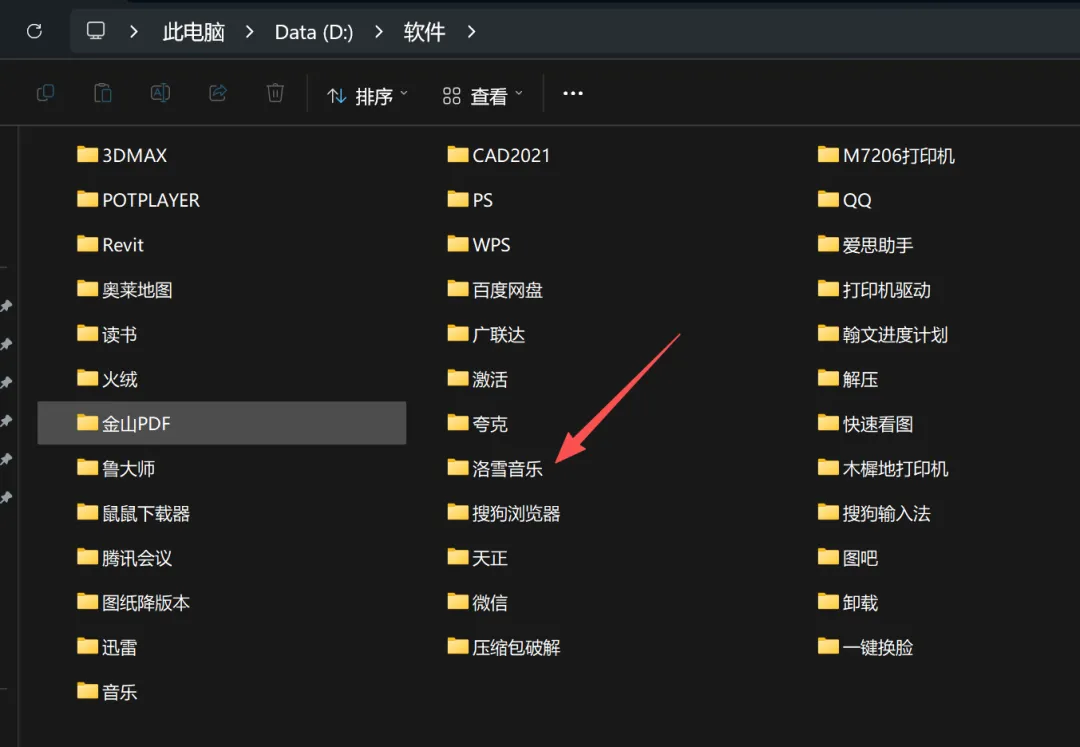Click the refresh icon in address bar
The height and width of the screenshot is (747, 1080).
click(34, 31)
